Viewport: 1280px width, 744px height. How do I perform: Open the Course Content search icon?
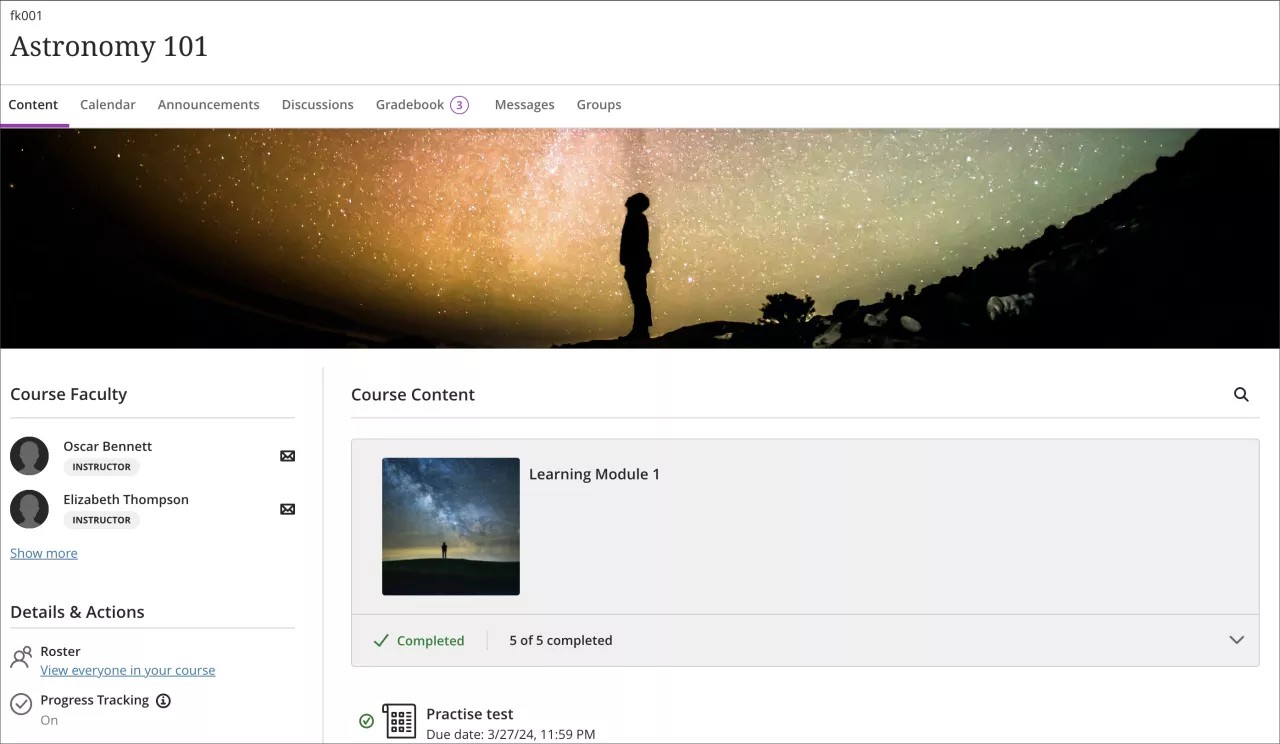(1241, 395)
